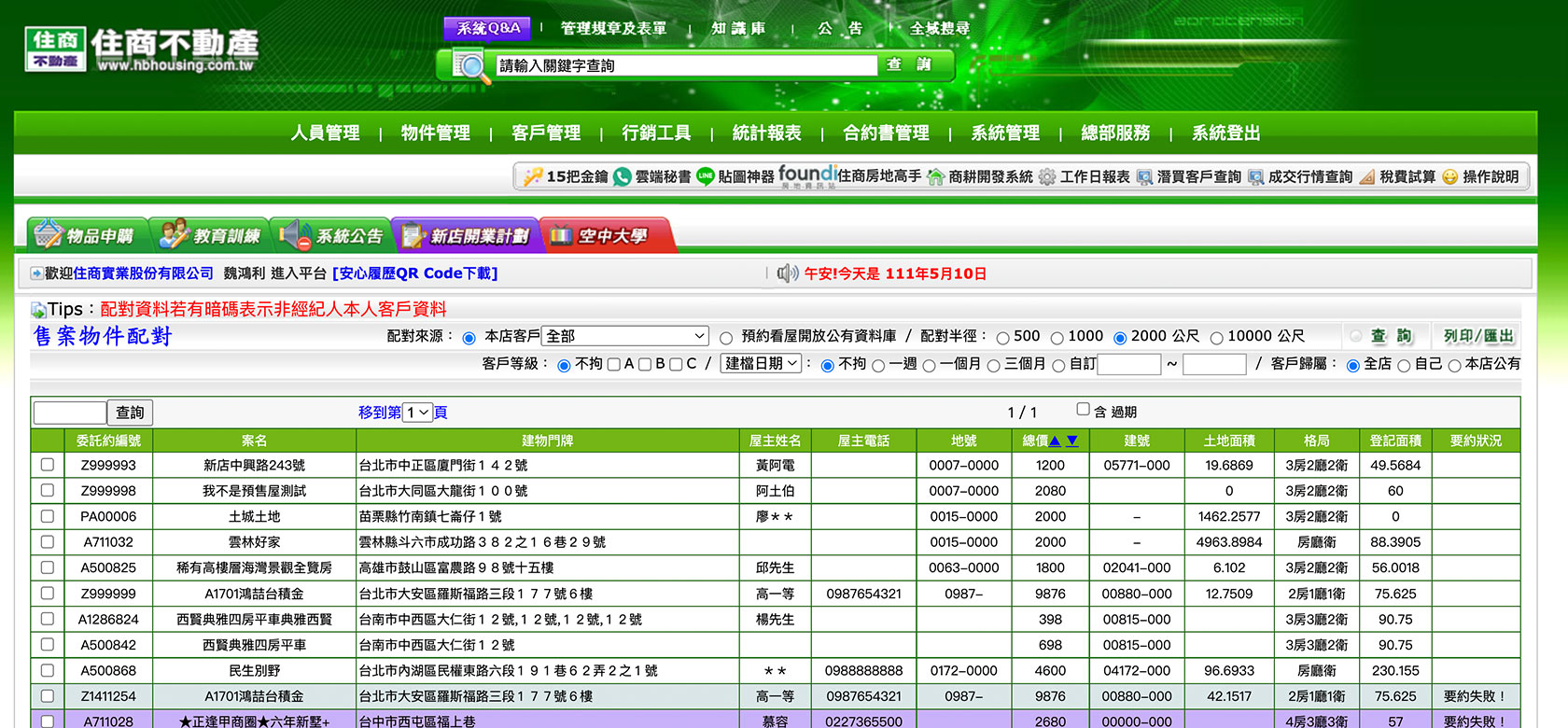Click the filter text box left of 查詢
This screenshot has width=1568, height=728.
pyautogui.click(x=70, y=413)
